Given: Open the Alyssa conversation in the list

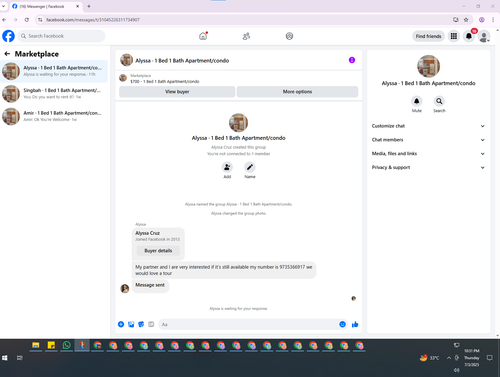Looking at the screenshot, I should (x=54, y=71).
